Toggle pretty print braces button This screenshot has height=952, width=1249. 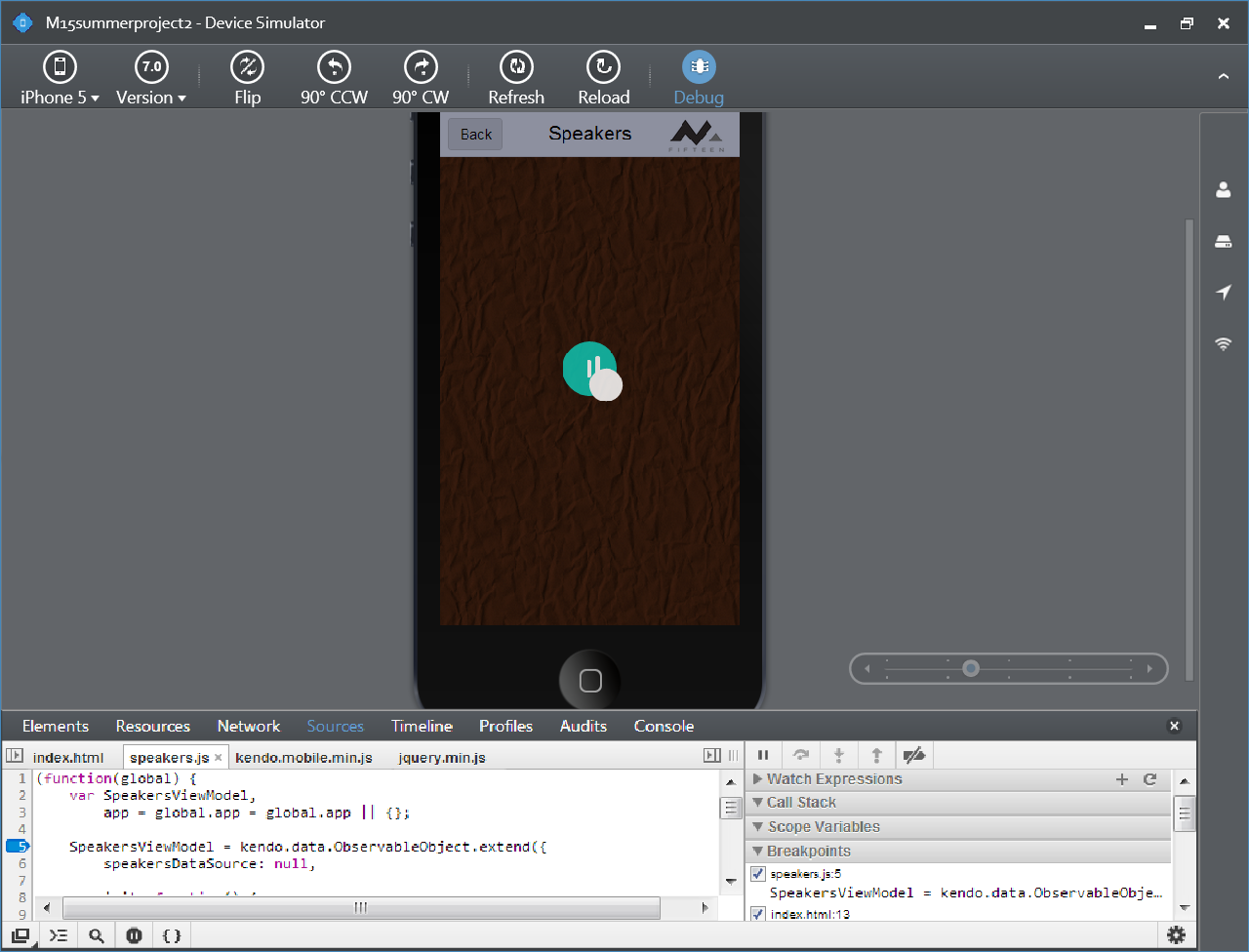pos(172,935)
